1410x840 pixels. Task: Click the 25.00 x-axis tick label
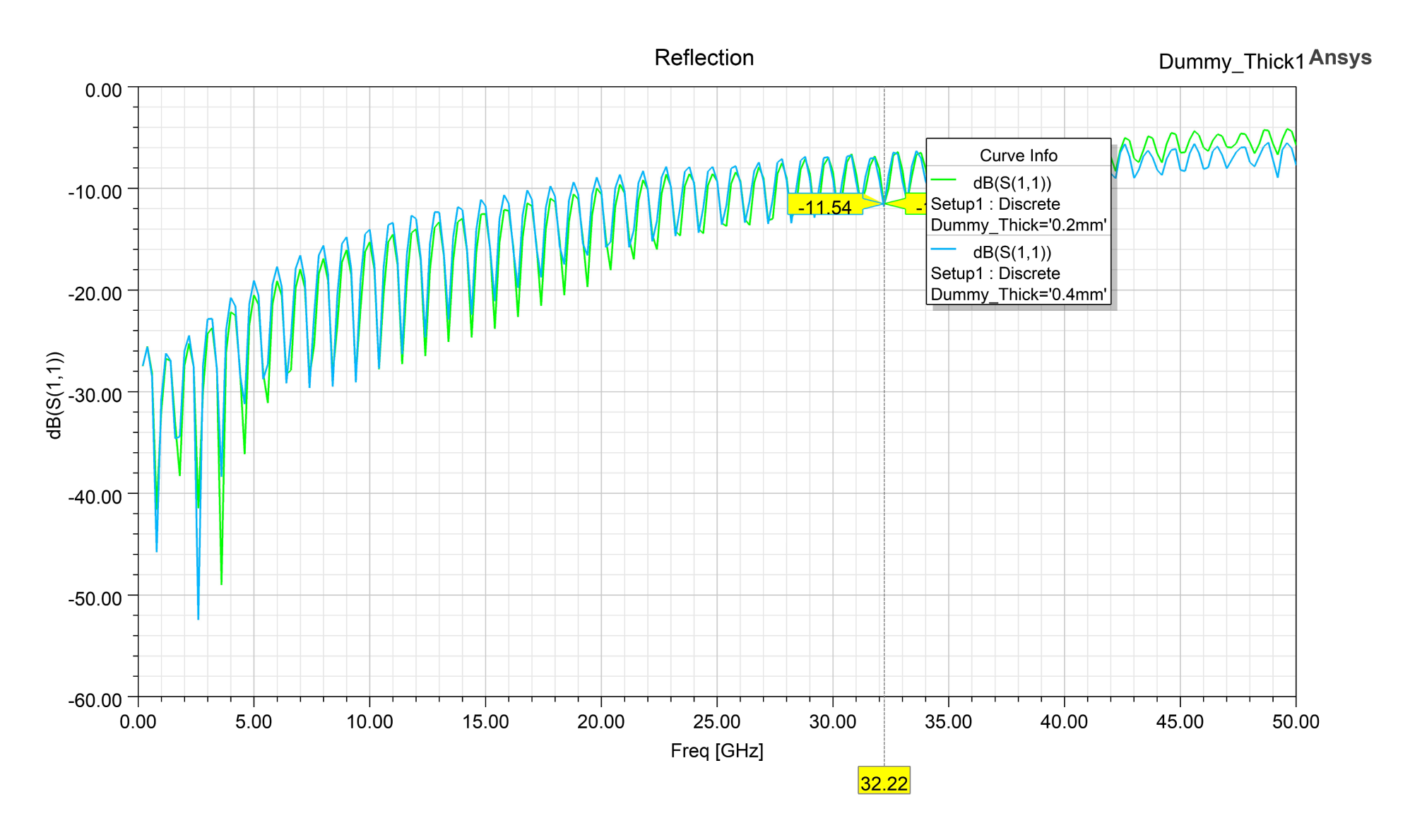tap(716, 722)
